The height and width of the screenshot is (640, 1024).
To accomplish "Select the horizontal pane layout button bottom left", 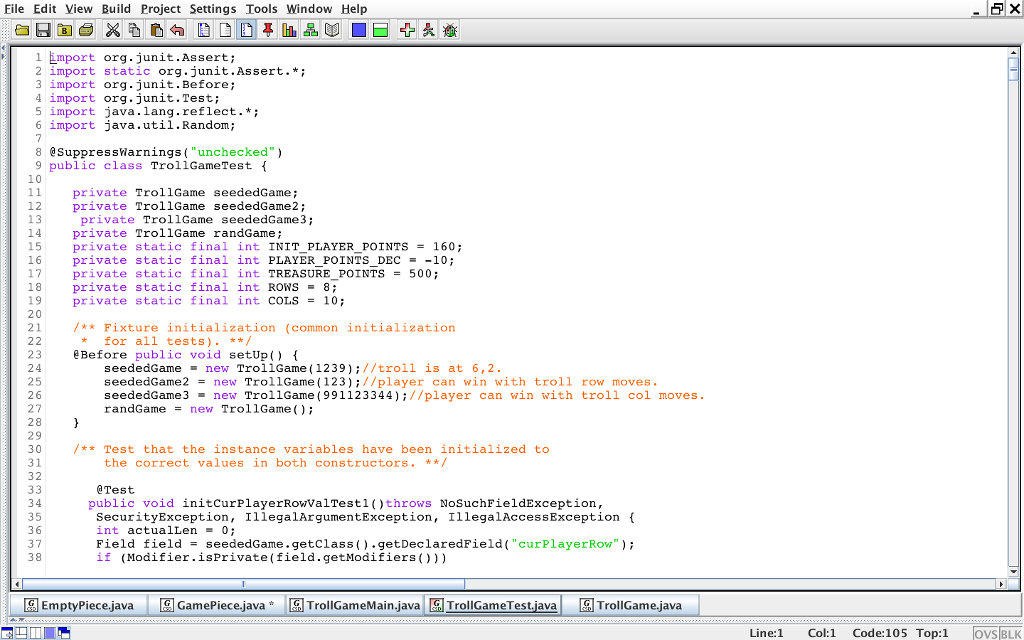I will [x=21, y=633].
